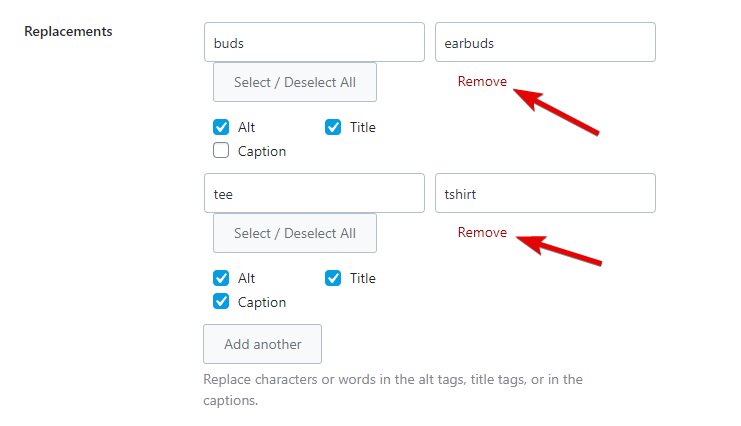Click the "Caption" label text in tee row
The height and width of the screenshot is (426, 741).
pos(262,302)
